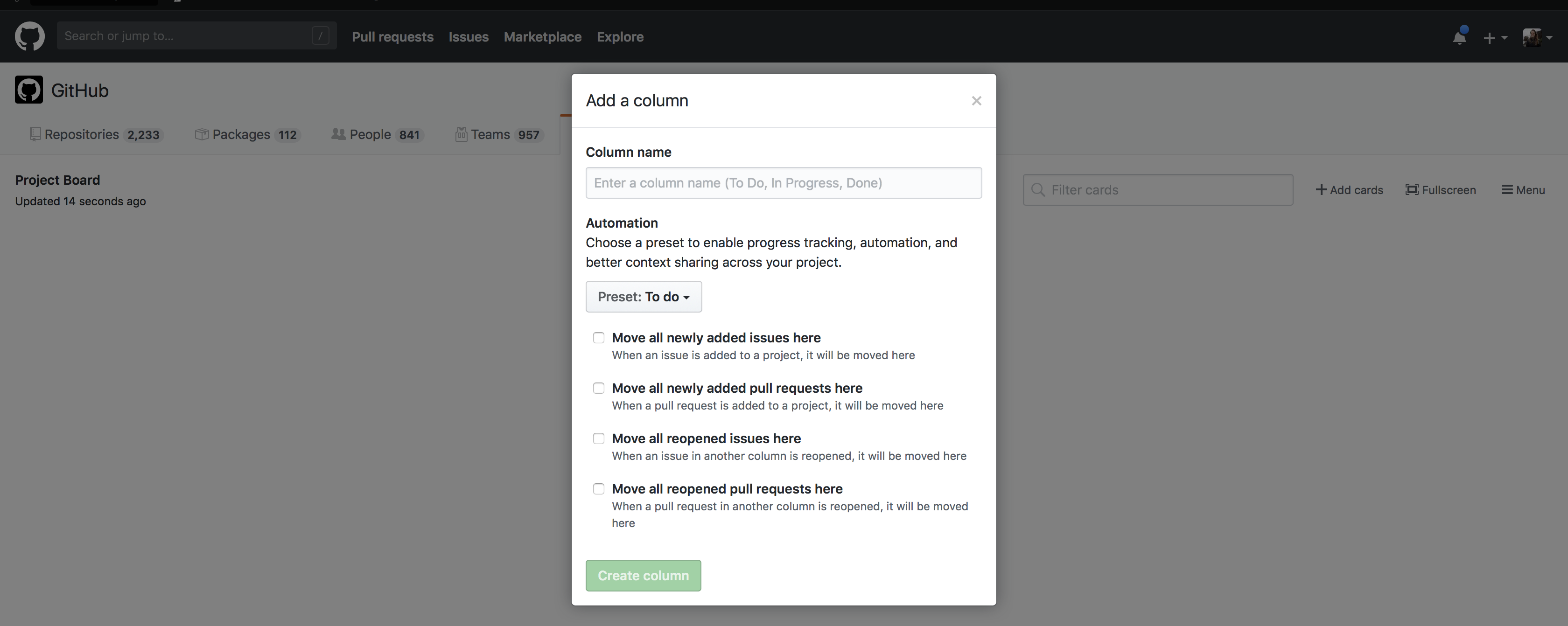1568x626 pixels.
Task: Click the package box icon next to Packages
Action: [x=201, y=134]
